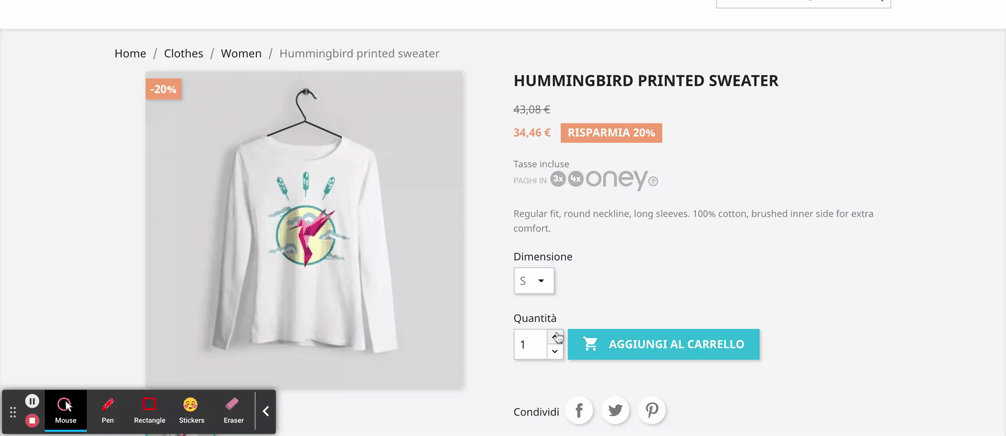Share product on Facebook

[579, 410]
